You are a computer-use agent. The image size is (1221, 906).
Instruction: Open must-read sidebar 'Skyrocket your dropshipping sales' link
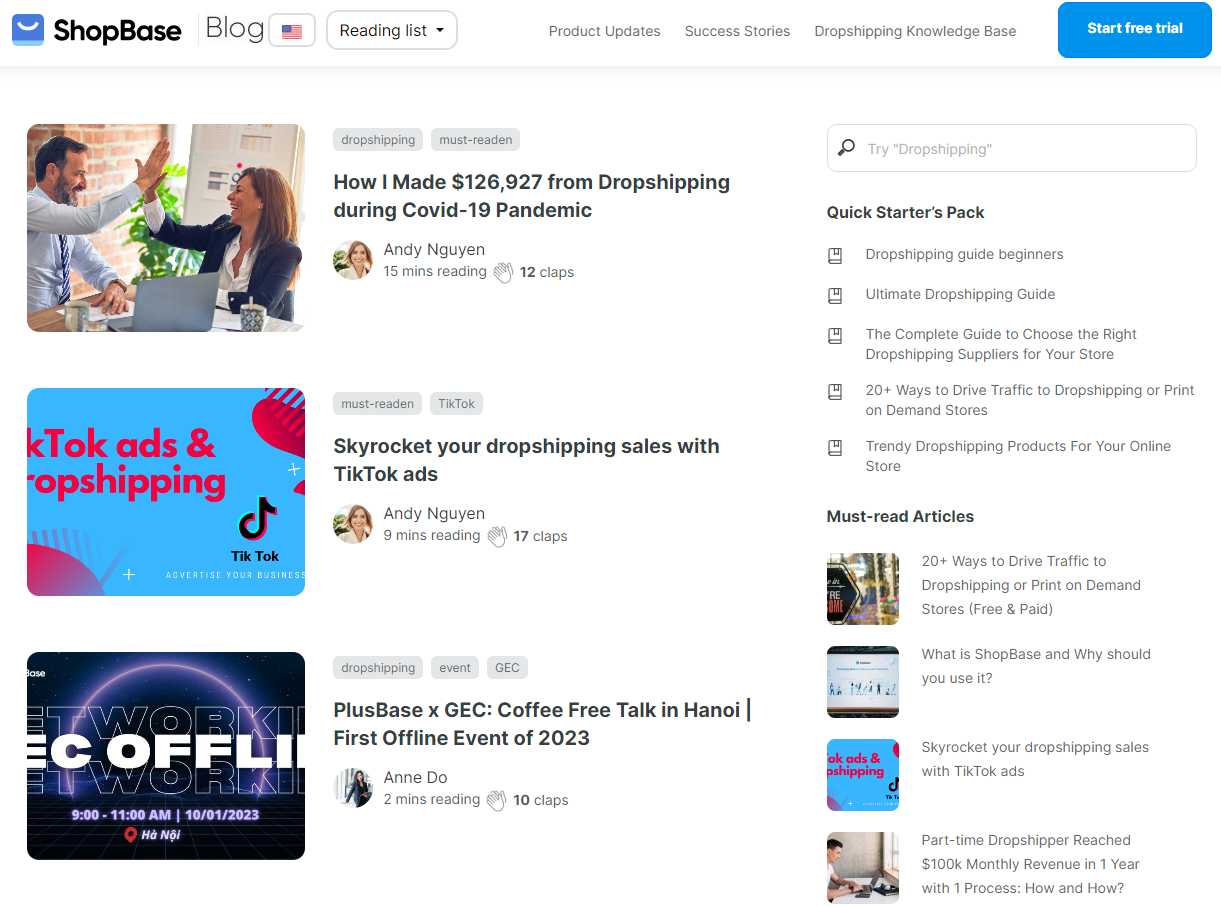[x=1035, y=759]
